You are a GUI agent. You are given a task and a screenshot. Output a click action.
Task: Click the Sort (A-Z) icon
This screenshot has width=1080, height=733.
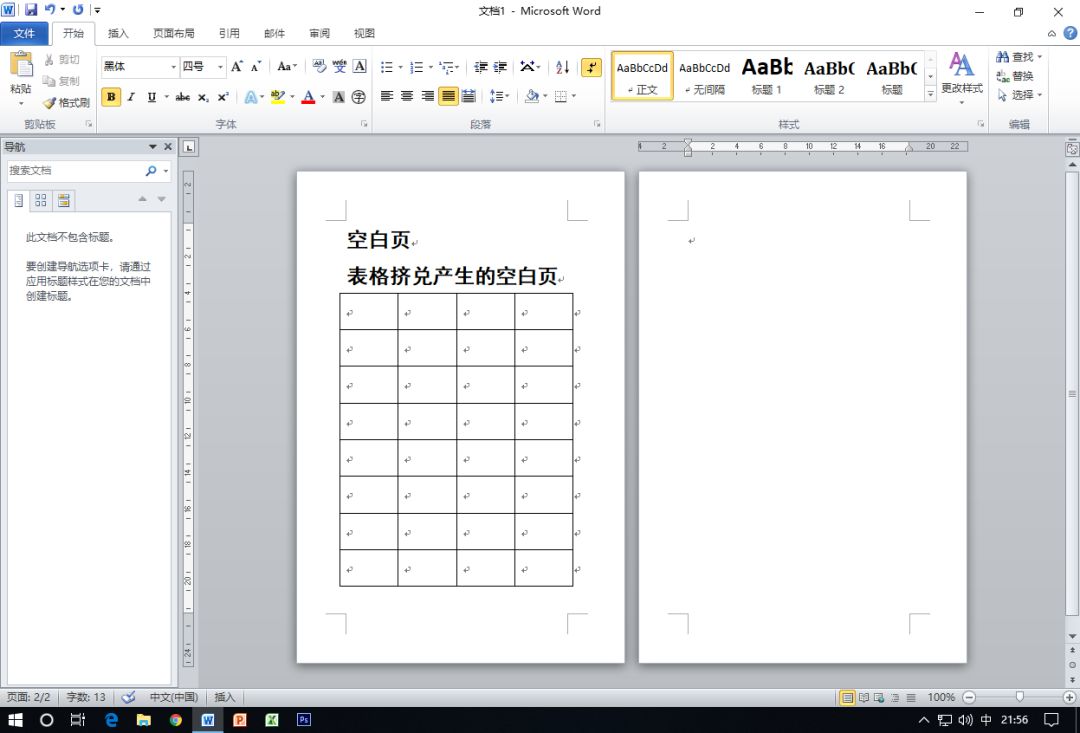pyautogui.click(x=562, y=67)
